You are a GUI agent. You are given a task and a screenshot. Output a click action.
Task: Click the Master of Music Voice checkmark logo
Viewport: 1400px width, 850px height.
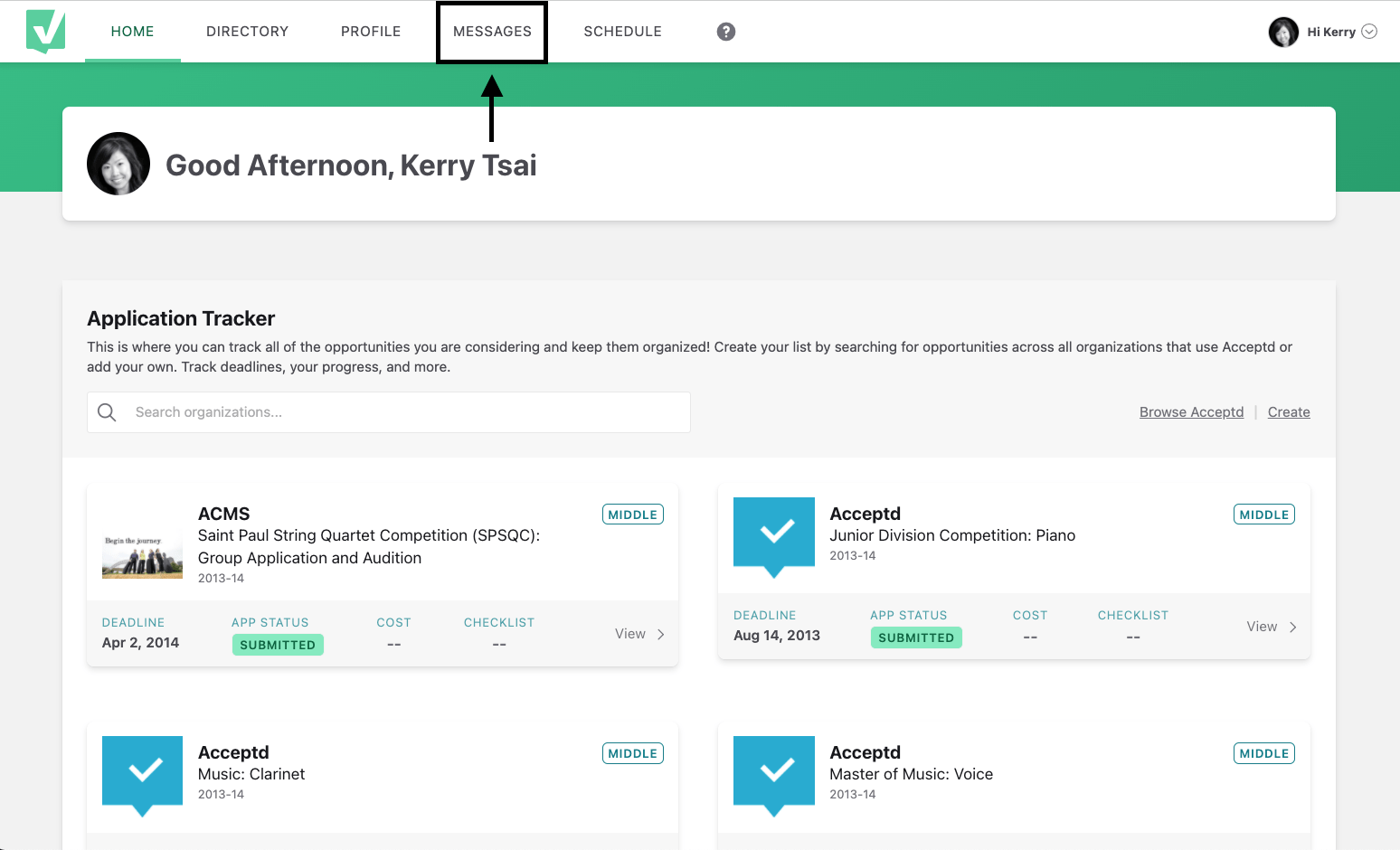(x=774, y=776)
